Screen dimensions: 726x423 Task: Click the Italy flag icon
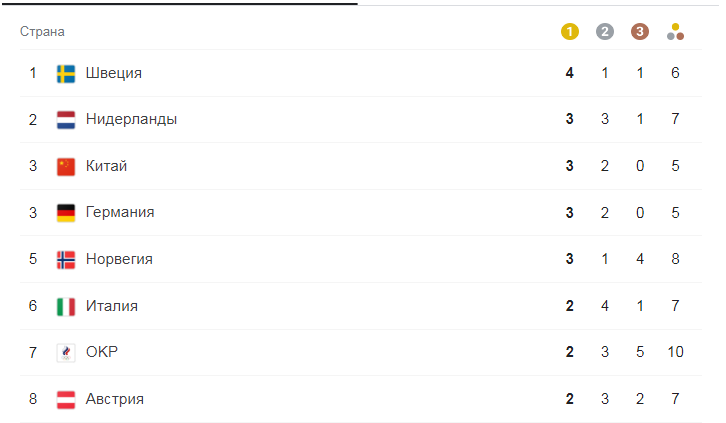[66, 306]
